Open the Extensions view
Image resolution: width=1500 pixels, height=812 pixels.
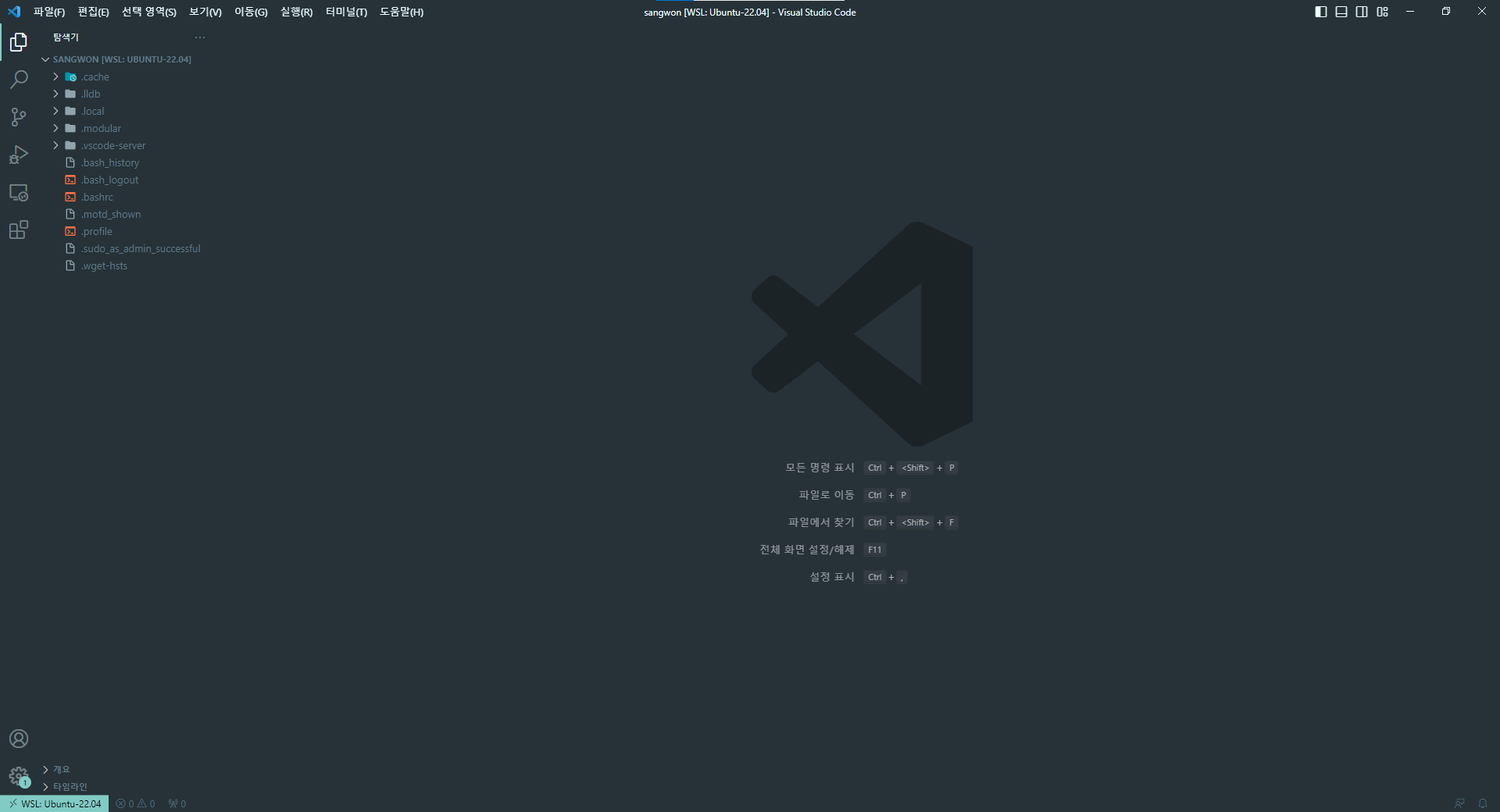pos(19,230)
